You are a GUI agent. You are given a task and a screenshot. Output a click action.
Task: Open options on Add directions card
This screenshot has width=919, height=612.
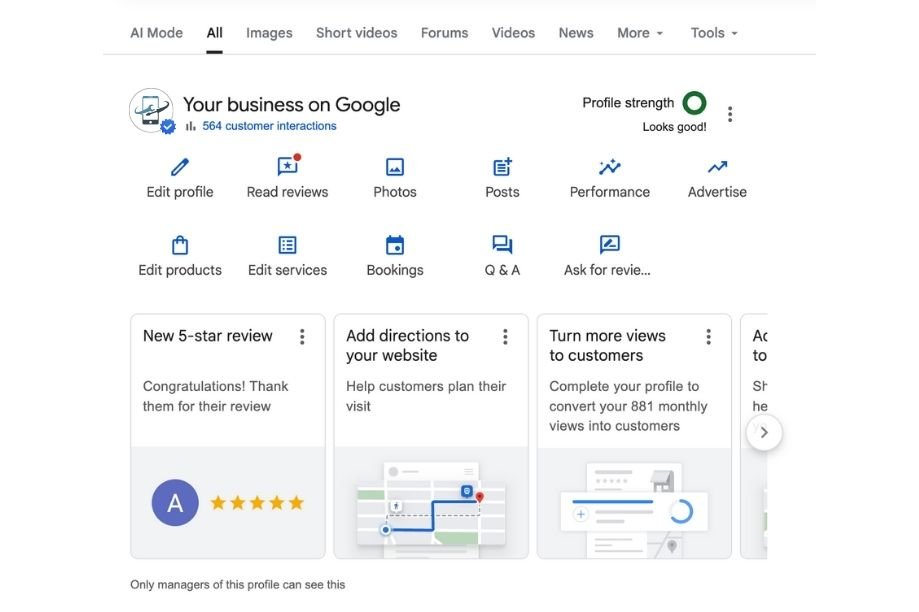[505, 336]
